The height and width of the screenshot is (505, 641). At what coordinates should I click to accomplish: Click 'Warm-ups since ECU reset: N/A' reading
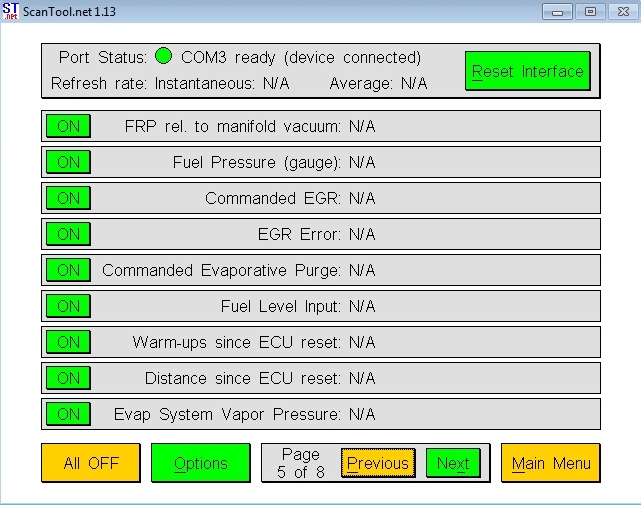(254, 342)
